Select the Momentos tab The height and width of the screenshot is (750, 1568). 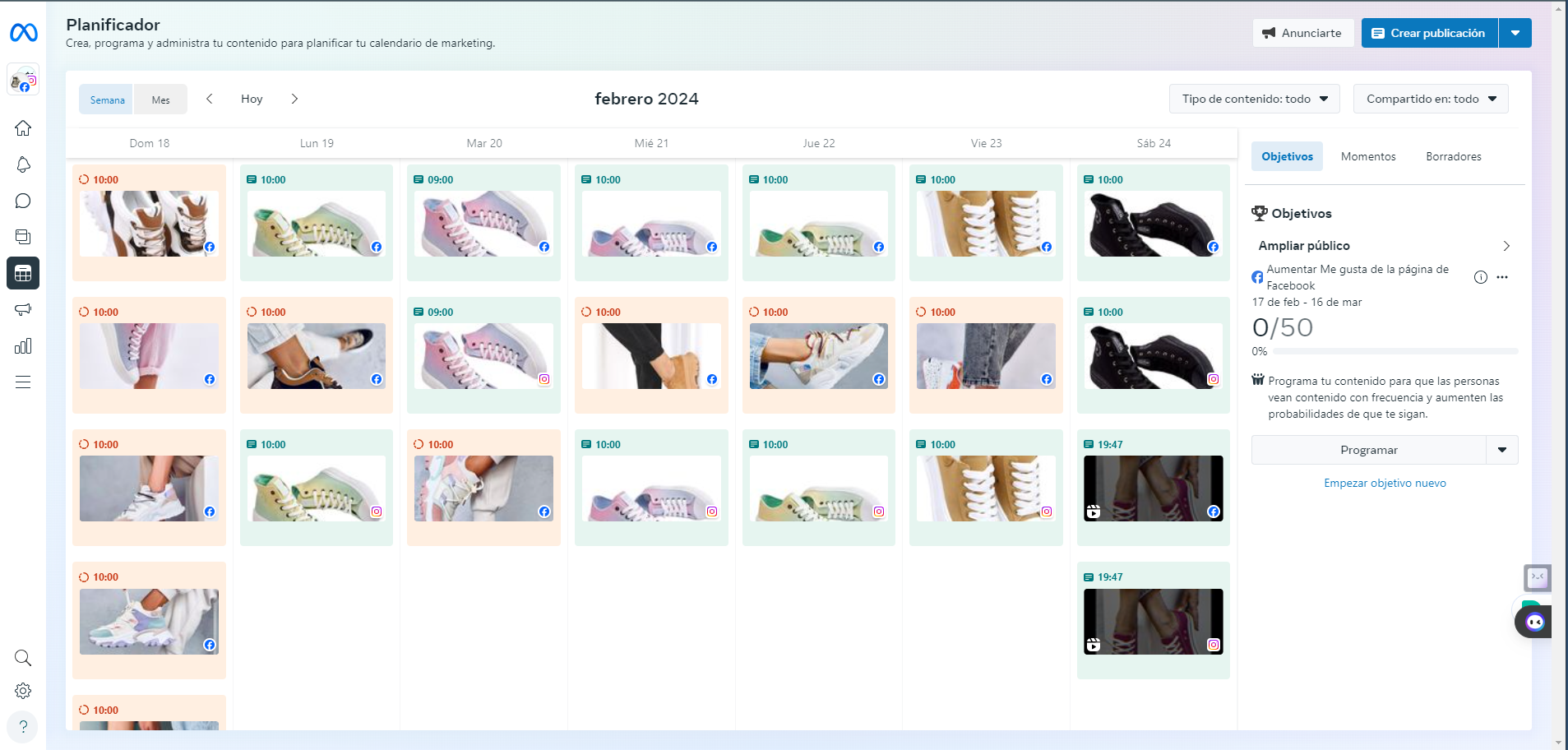tap(1368, 156)
